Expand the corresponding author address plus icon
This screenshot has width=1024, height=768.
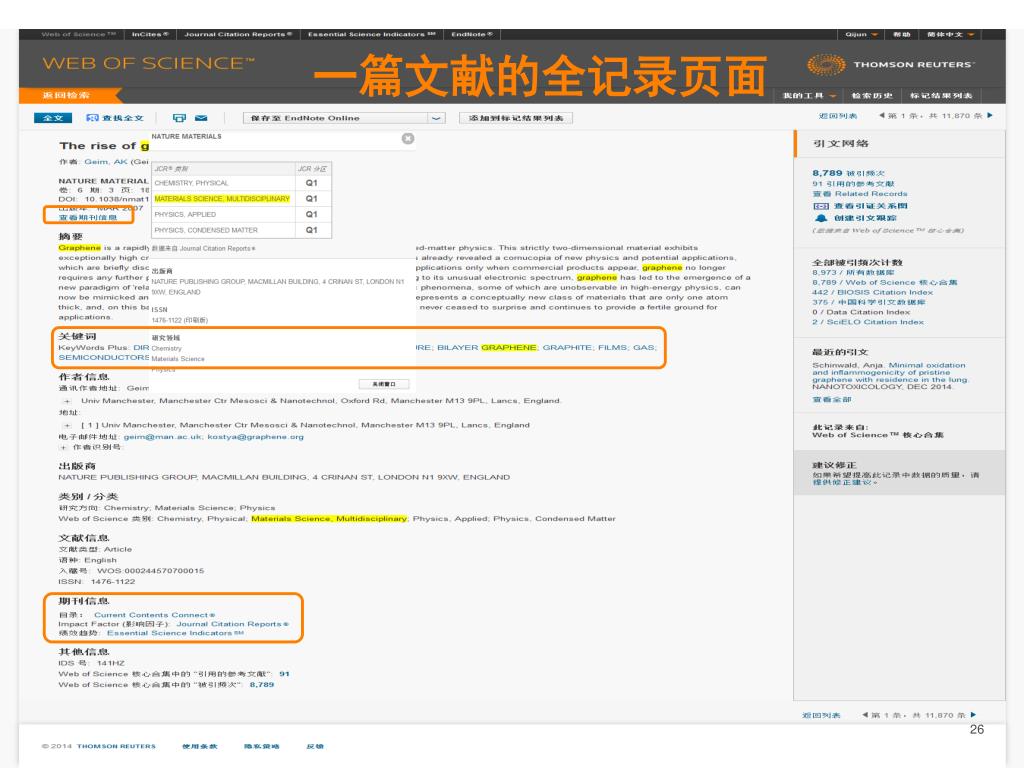[x=67, y=401]
